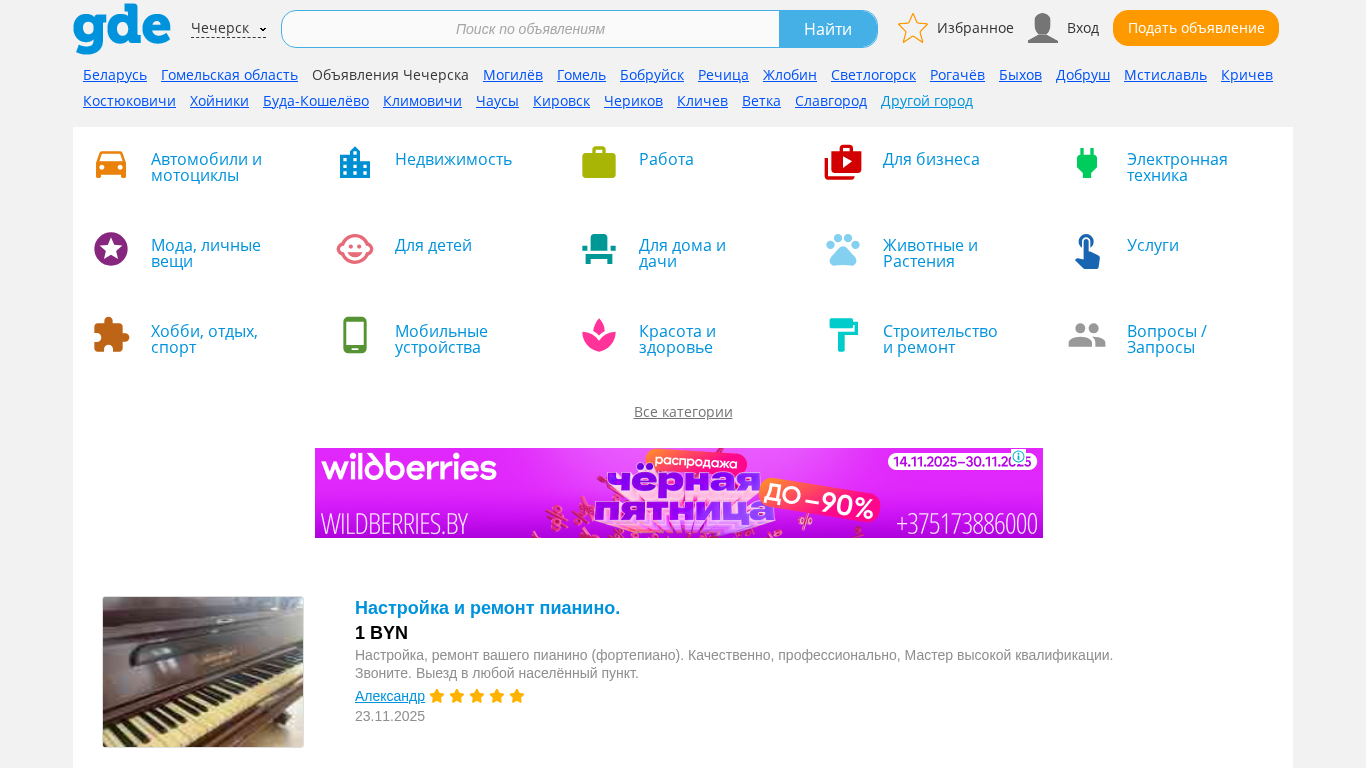This screenshot has width=1366, height=768.
Task: Choose the green plug electronics icon
Action: click(1087, 163)
